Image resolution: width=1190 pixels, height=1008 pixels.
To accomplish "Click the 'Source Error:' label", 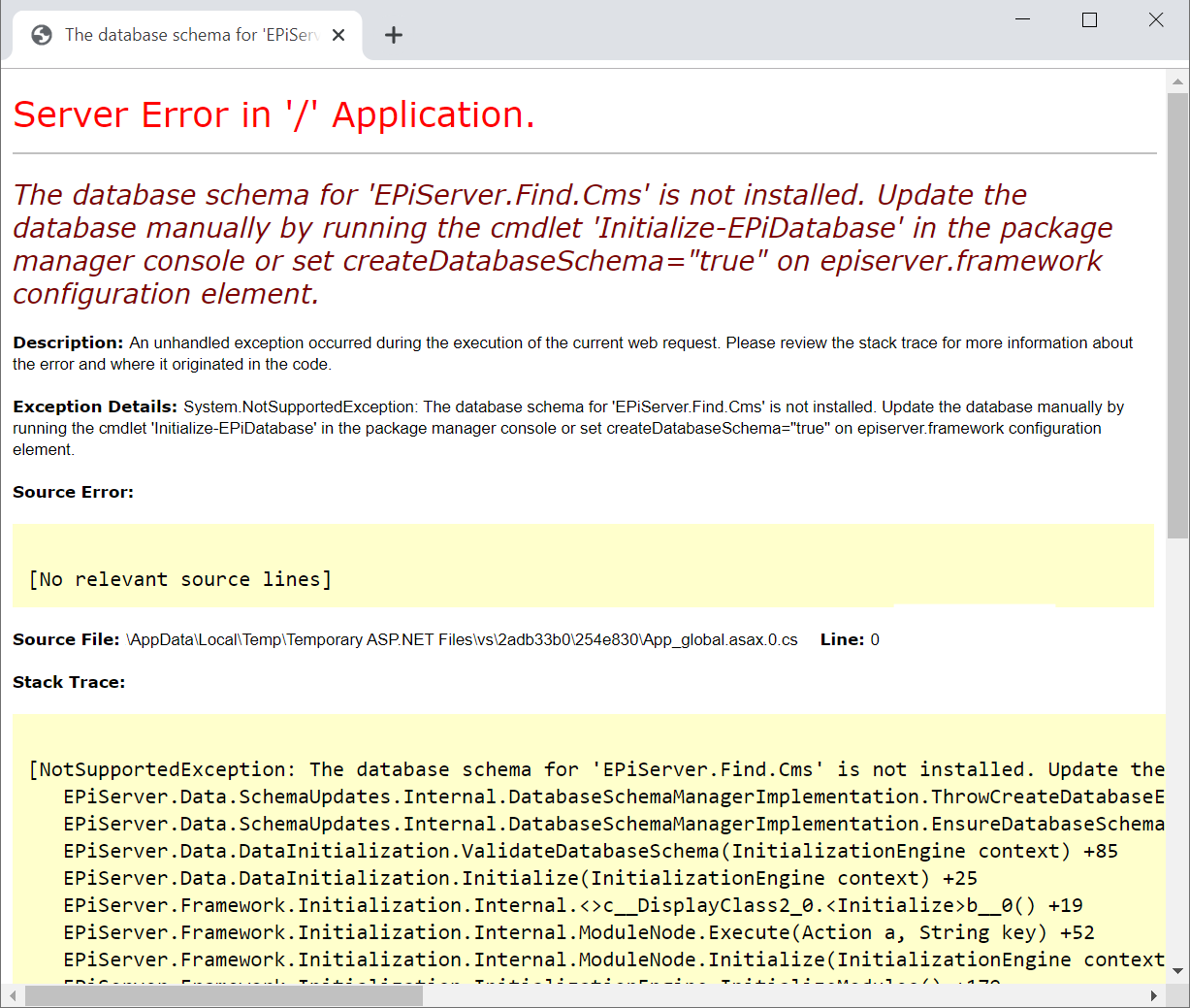I will click(73, 492).
